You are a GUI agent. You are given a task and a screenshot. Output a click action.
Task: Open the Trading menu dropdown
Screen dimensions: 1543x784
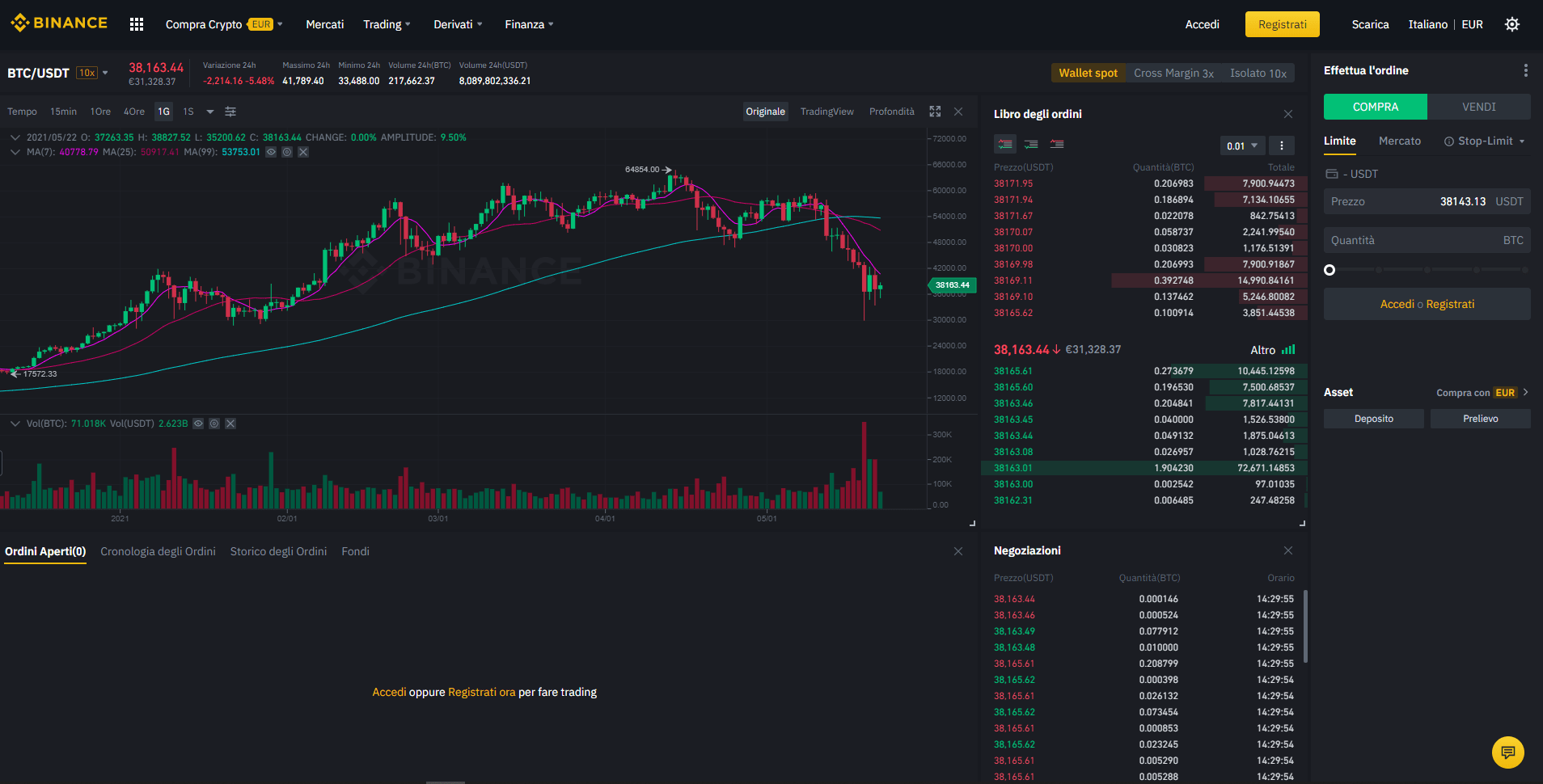[387, 24]
